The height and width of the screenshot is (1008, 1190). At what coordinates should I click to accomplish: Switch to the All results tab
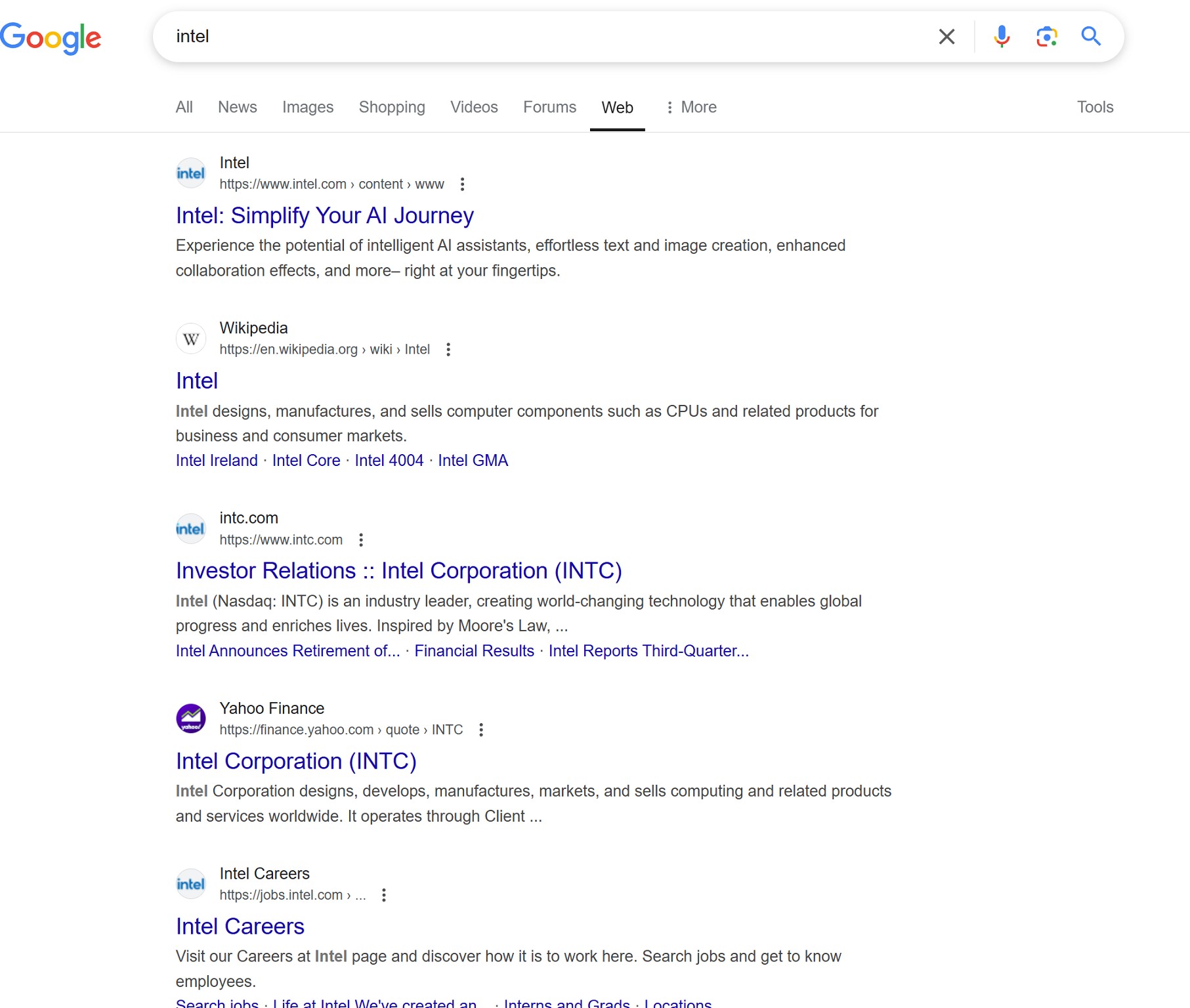click(184, 107)
